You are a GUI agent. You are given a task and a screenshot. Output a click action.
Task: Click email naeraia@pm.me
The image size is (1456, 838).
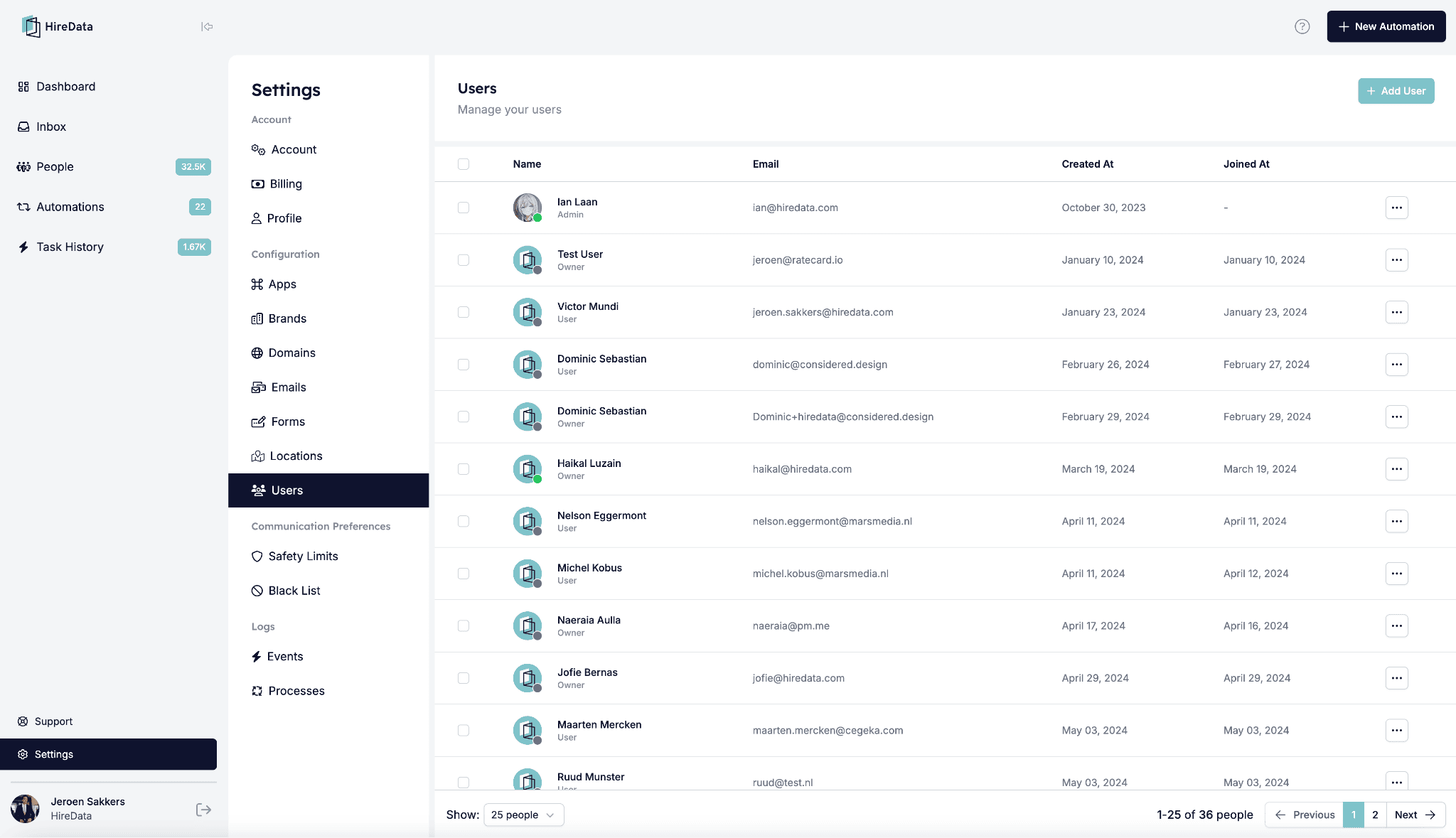791,626
